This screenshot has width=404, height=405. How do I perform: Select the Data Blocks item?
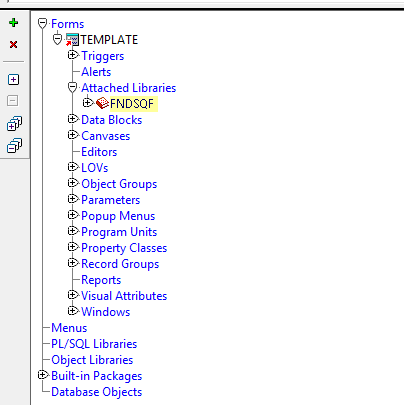click(x=112, y=120)
